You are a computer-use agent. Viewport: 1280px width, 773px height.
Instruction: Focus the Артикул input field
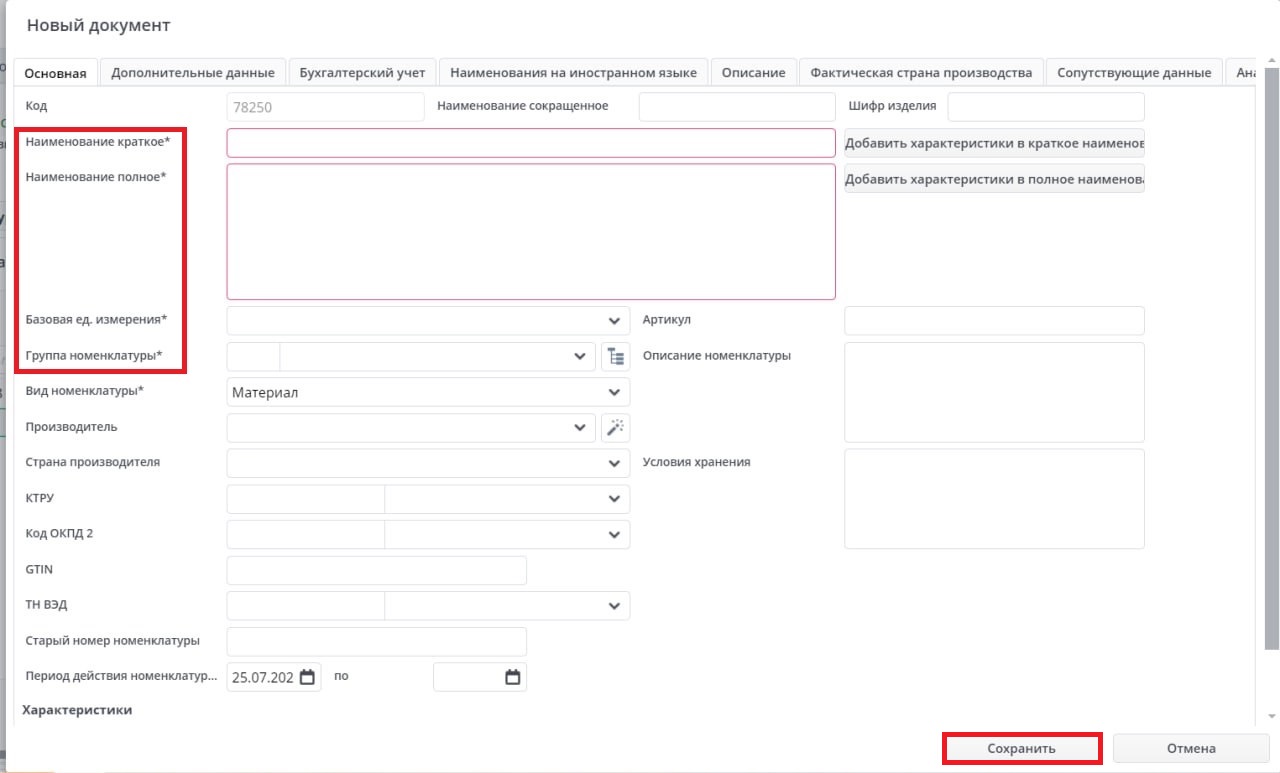[994, 321]
